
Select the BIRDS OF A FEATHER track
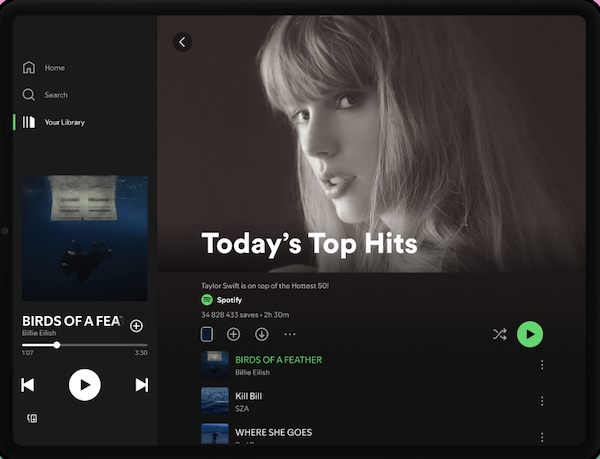pyautogui.click(x=279, y=360)
